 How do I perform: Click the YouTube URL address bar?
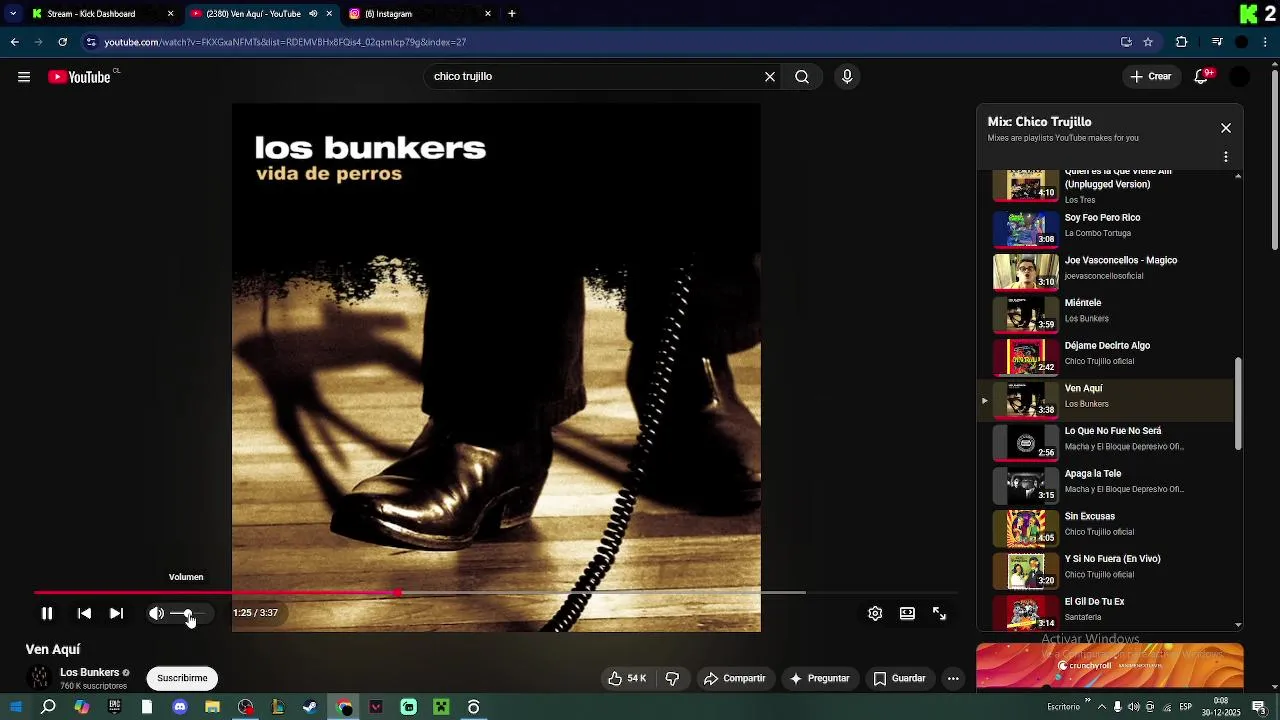tap(600, 42)
